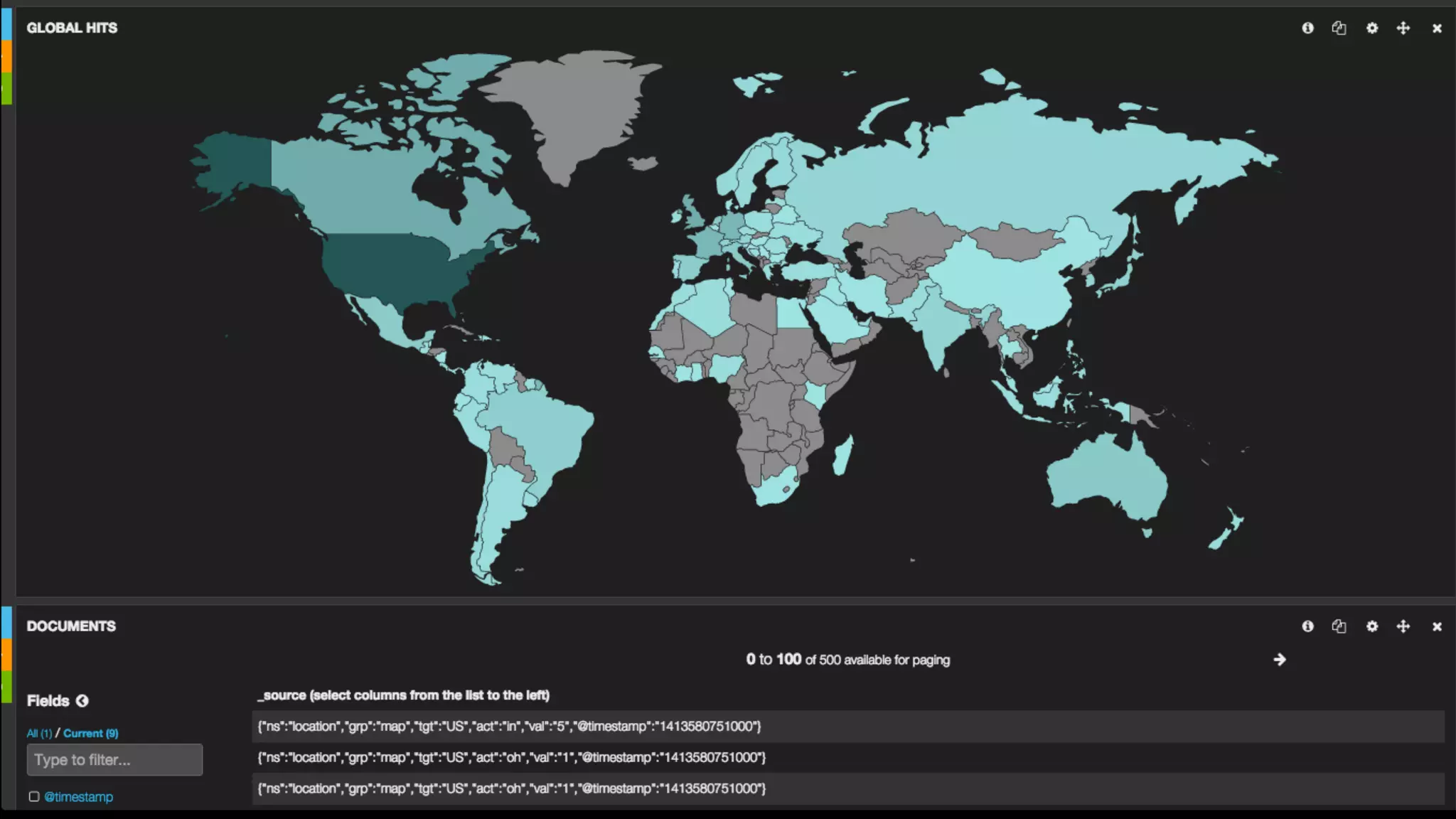The width and height of the screenshot is (1456, 819).
Task: Open info for Documents panel
Action: [1307, 626]
